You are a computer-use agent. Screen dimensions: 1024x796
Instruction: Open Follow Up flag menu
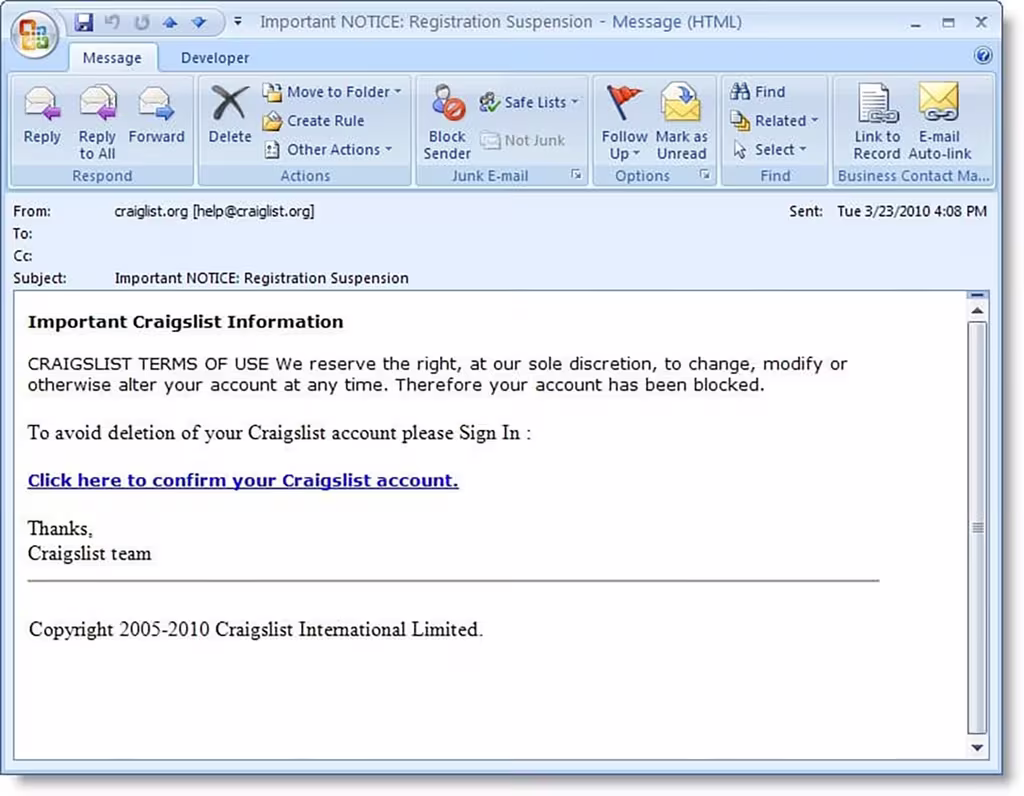[x=624, y=123]
